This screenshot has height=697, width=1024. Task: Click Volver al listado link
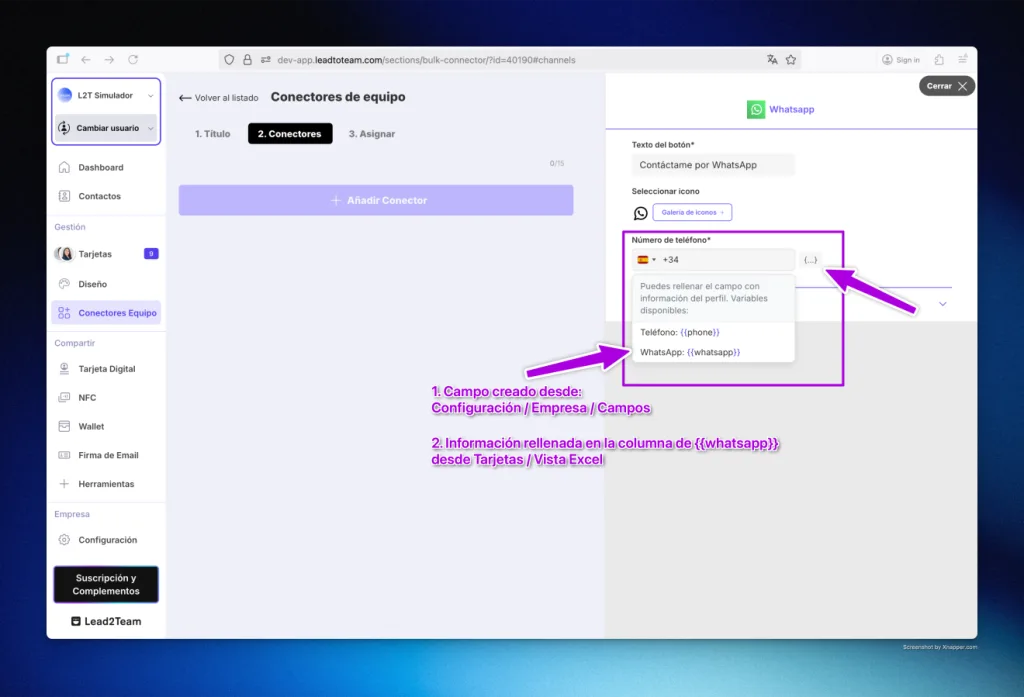coord(219,97)
